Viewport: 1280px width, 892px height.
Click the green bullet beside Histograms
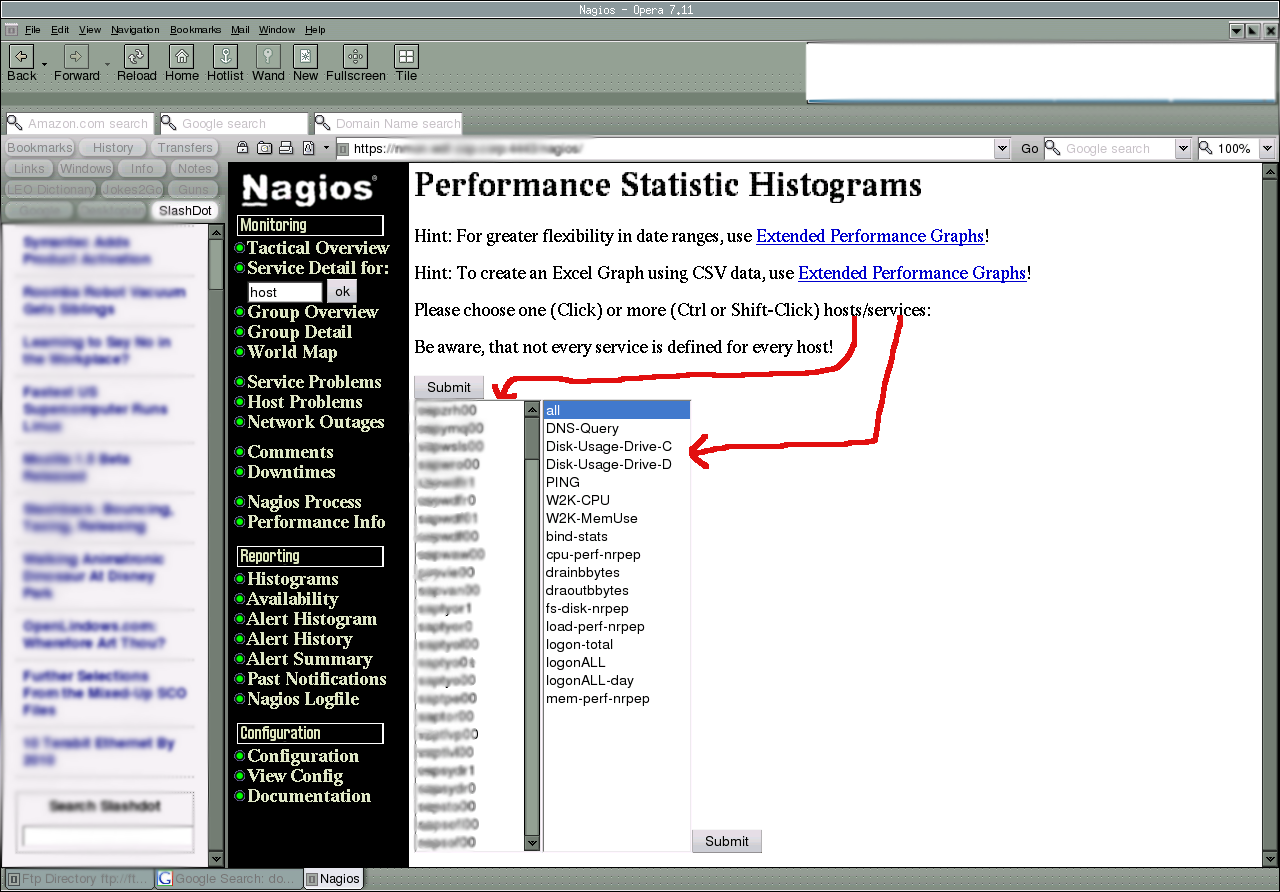pyautogui.click(x=240, y=579)
